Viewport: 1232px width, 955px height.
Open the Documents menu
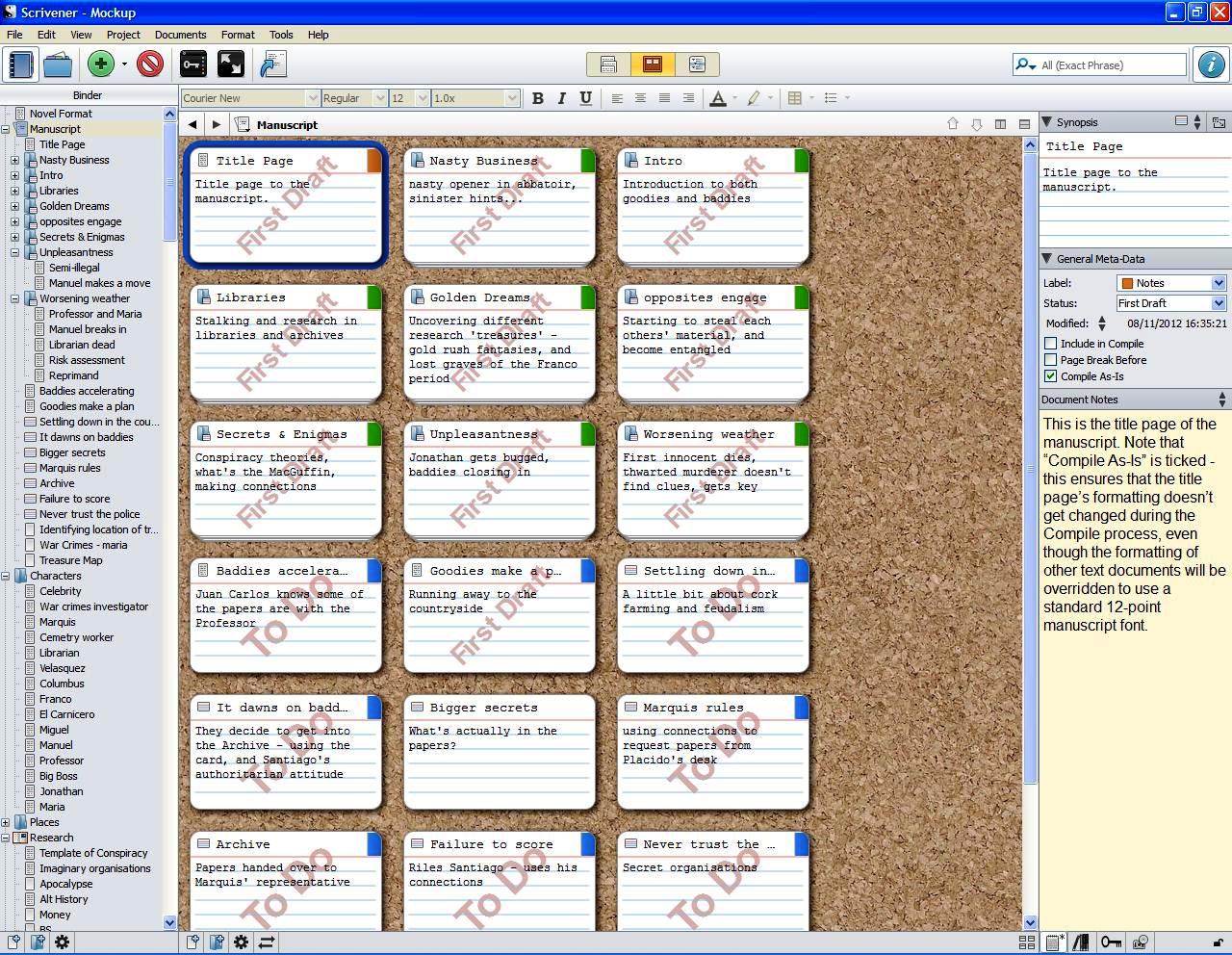tap(180, 35)
